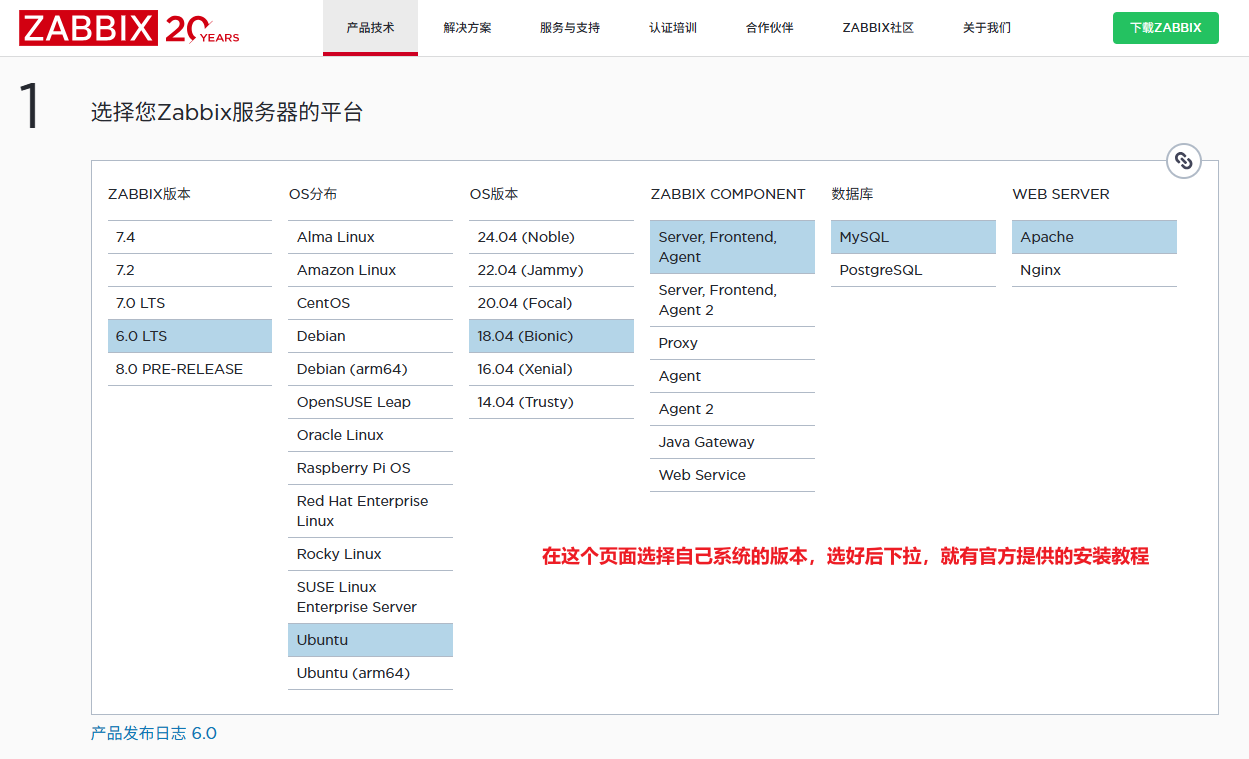Choose Amazon Linux as OS distribution
1249x759 pixels.
370,270
